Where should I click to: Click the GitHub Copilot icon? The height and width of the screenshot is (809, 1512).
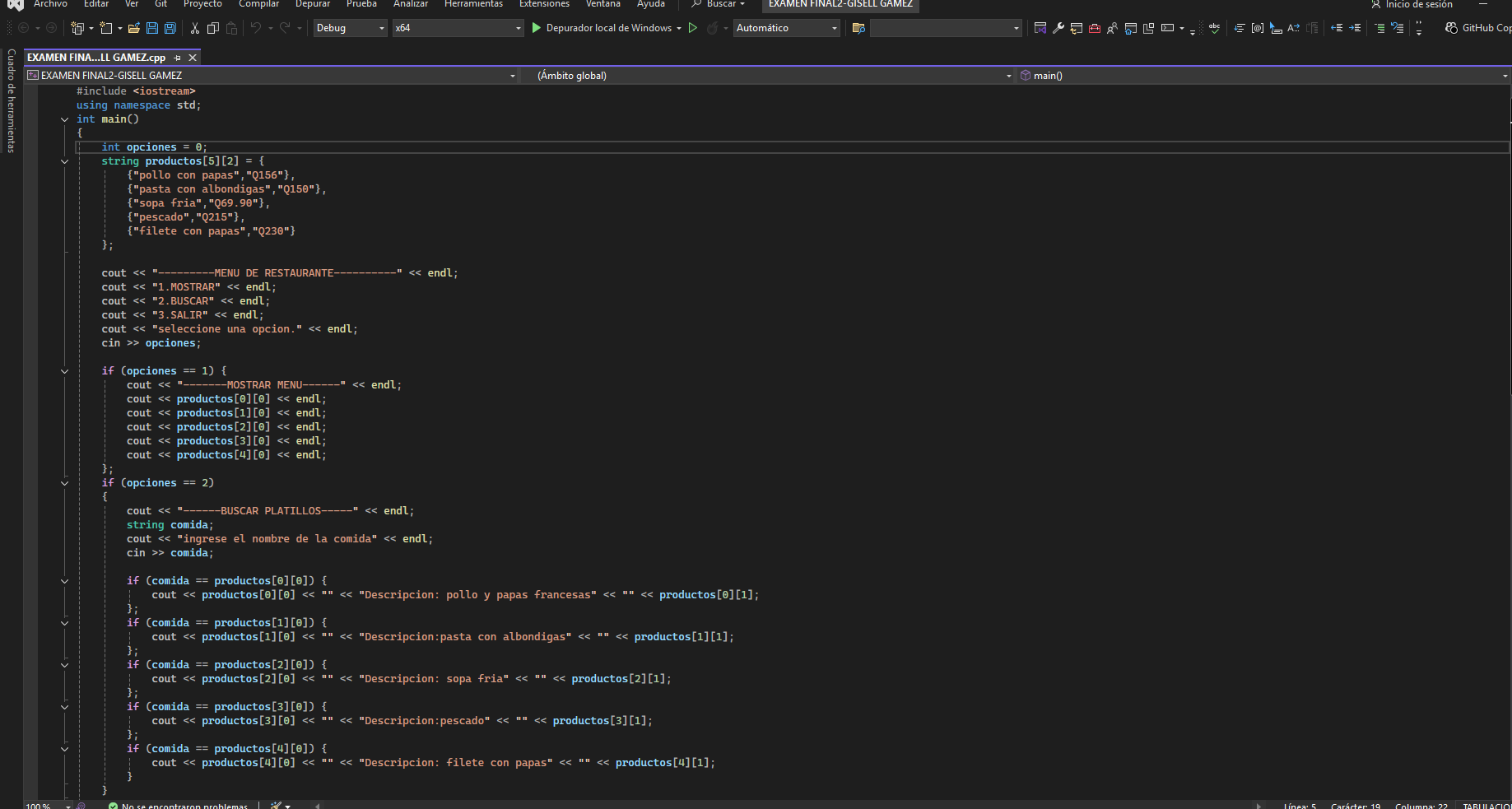(x=1452, y=28)
